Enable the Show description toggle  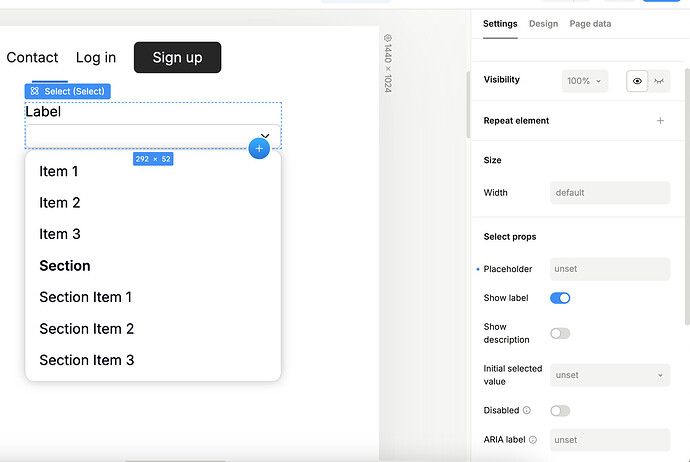click(560, 333)
